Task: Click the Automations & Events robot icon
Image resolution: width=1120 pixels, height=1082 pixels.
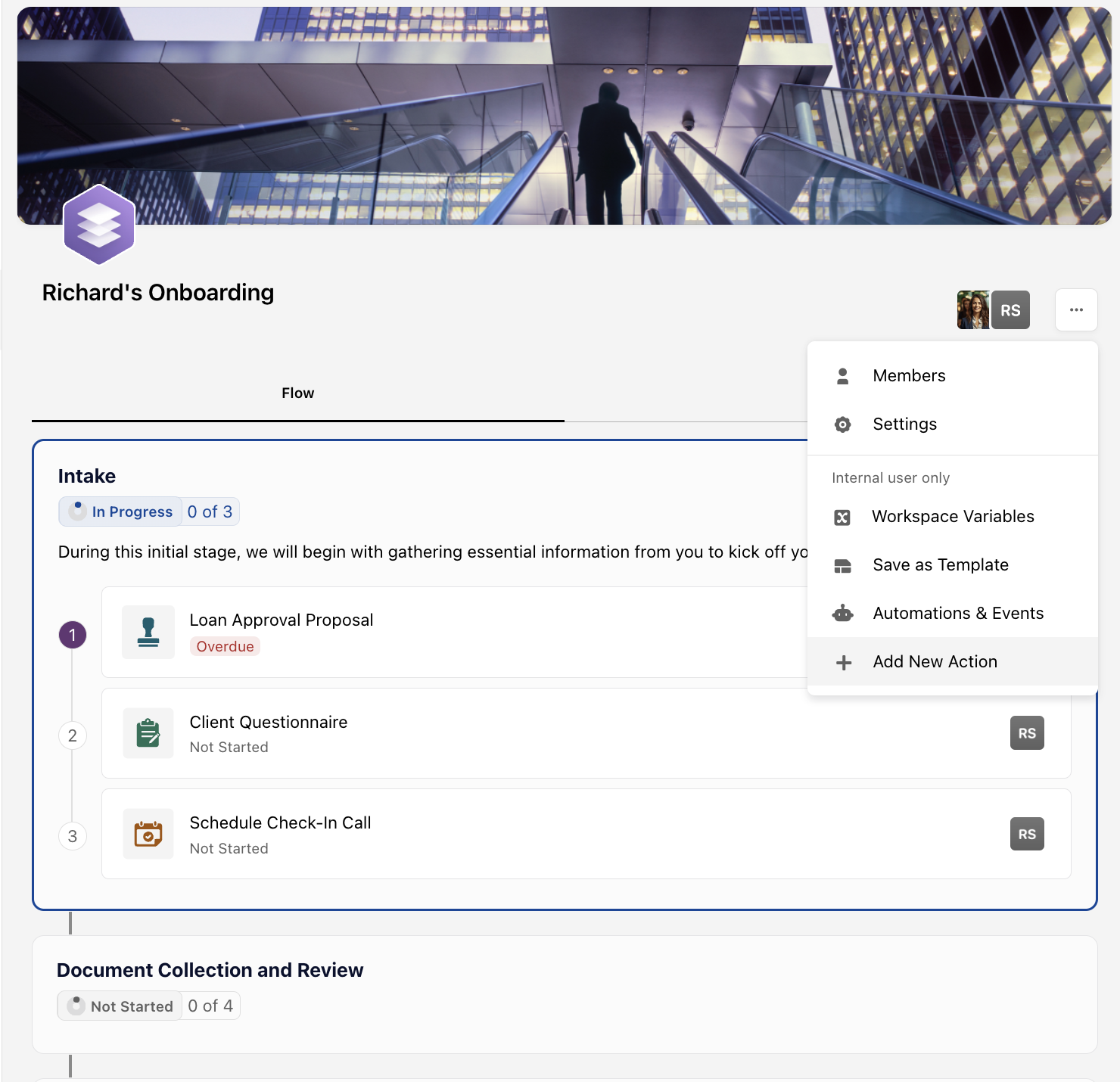Action: pyautogui.click(x=843, y=613)
